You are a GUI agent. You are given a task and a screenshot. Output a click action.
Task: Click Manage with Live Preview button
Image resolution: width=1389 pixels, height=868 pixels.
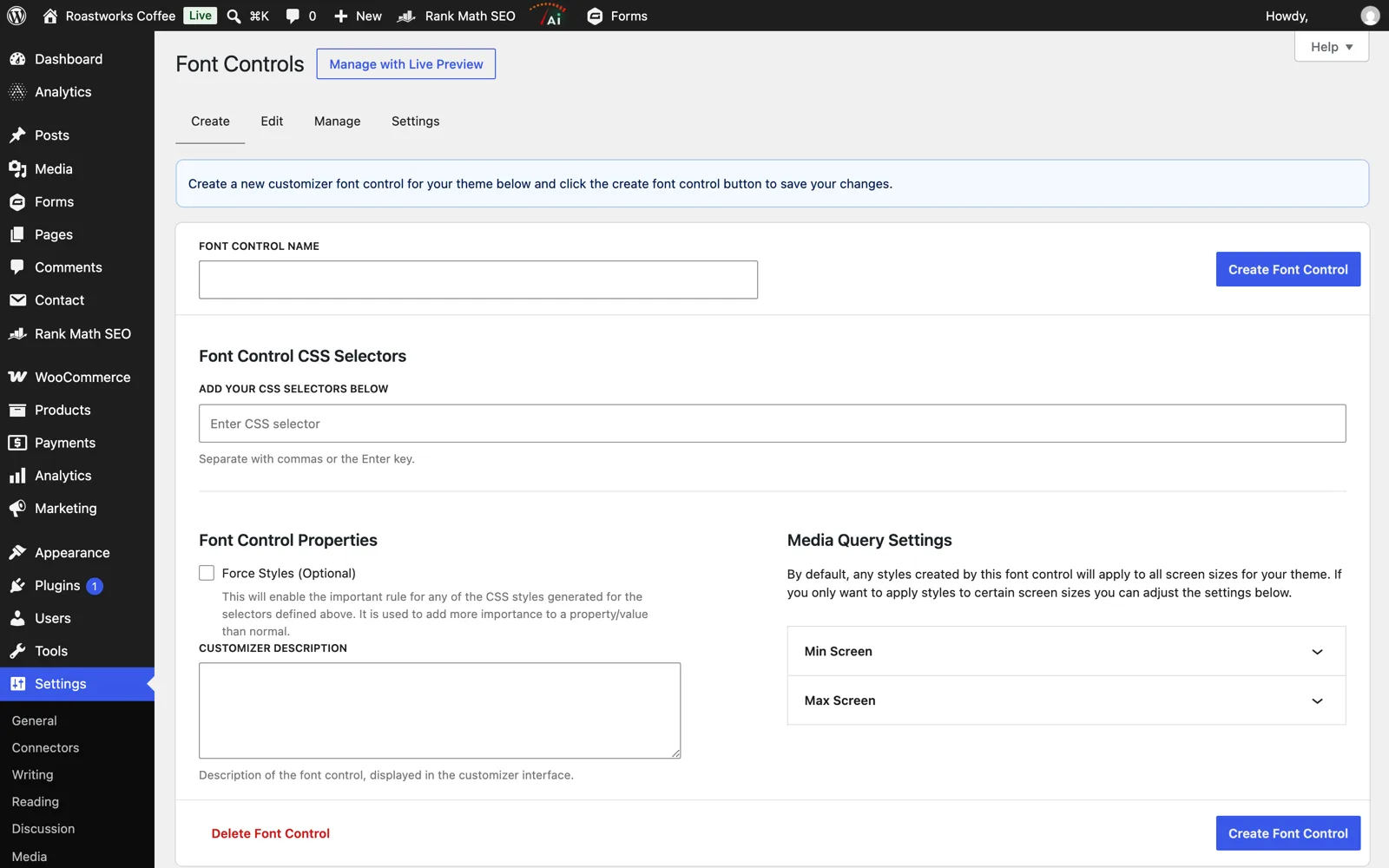tap(406, 64)
